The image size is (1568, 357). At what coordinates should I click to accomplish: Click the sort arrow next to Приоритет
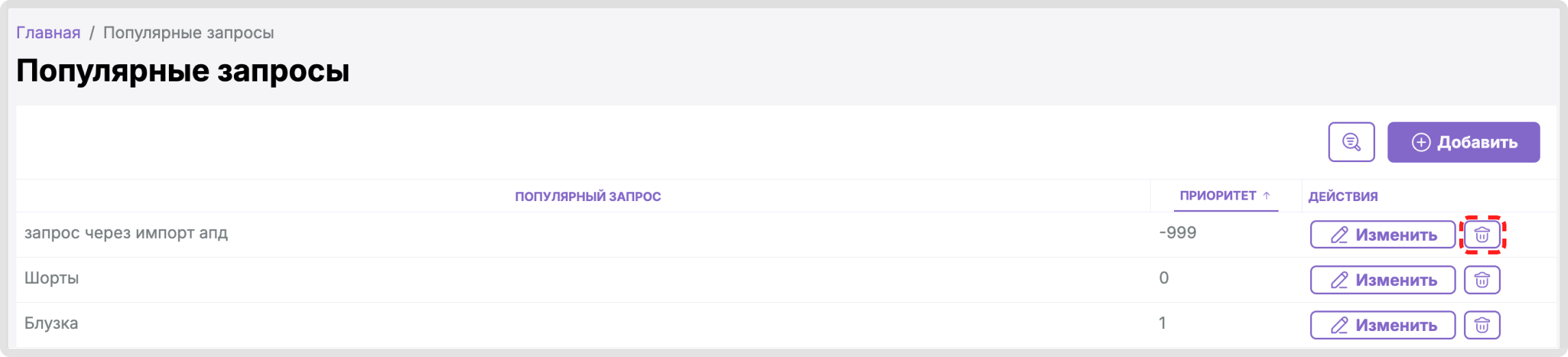point(1266,196)
